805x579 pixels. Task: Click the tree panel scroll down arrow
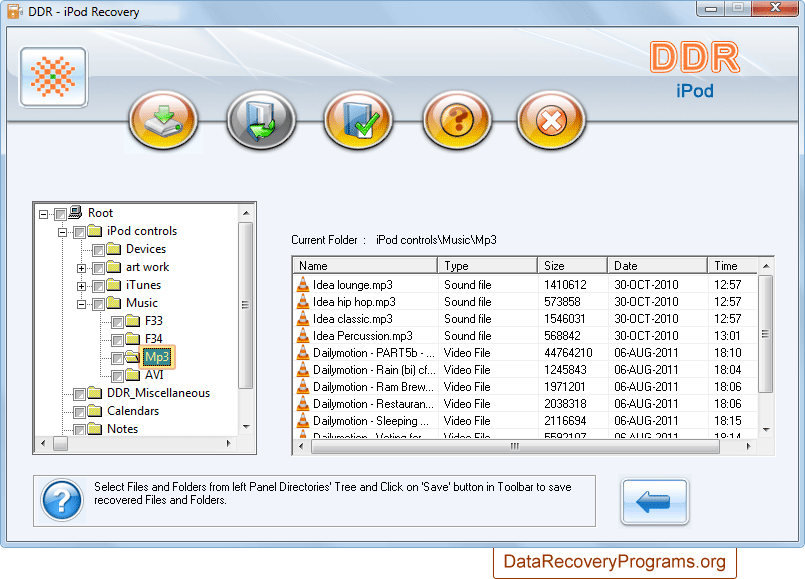pos(246,427)
